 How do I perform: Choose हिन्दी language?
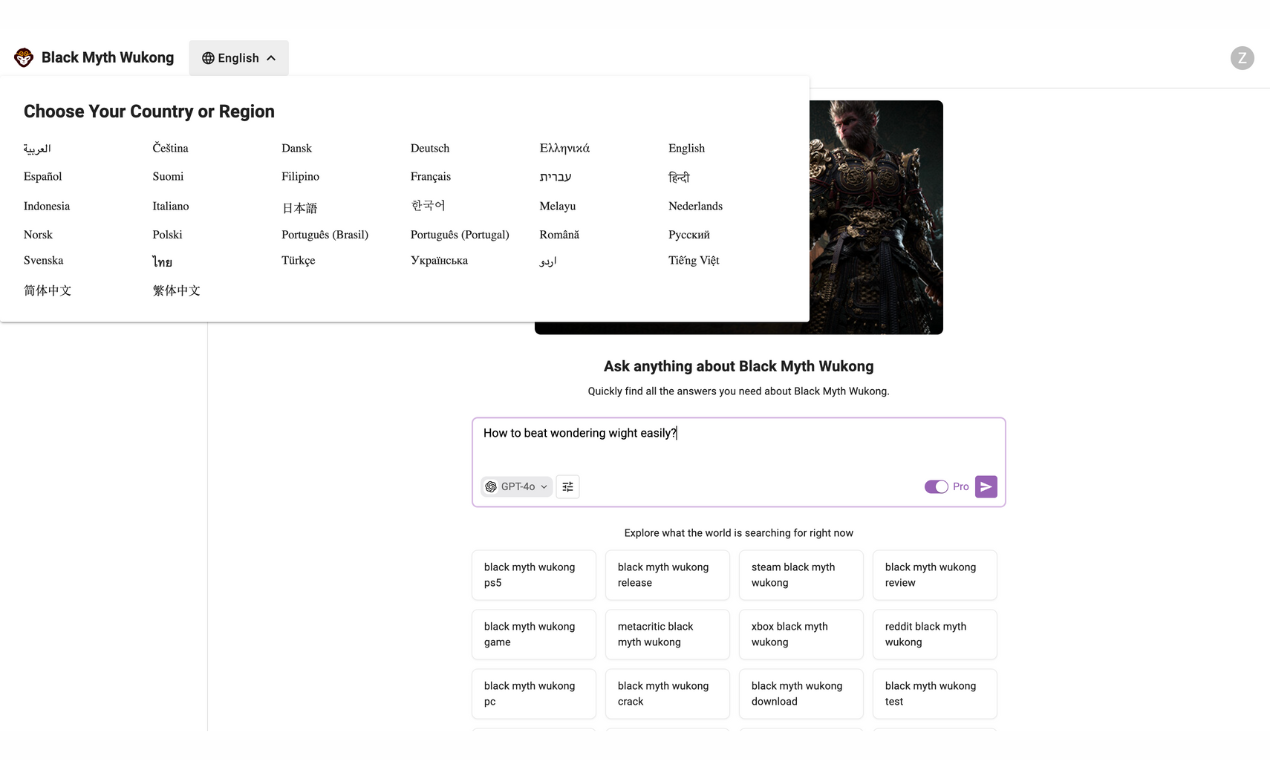(679, 177)
